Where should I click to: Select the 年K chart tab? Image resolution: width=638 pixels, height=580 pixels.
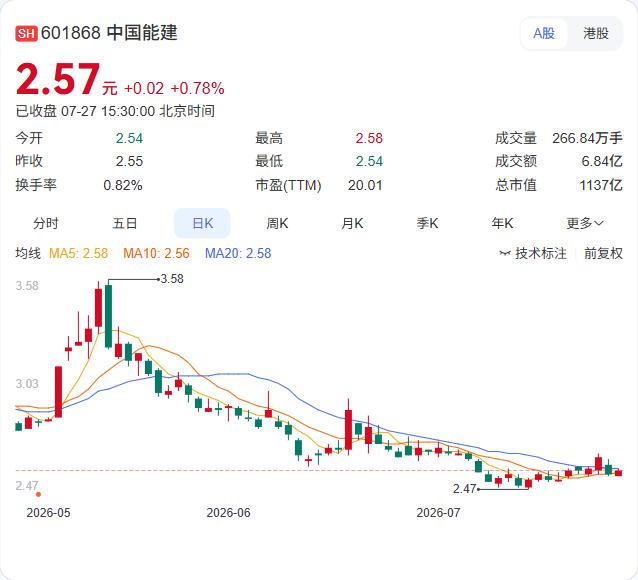(x=502, y=223)
